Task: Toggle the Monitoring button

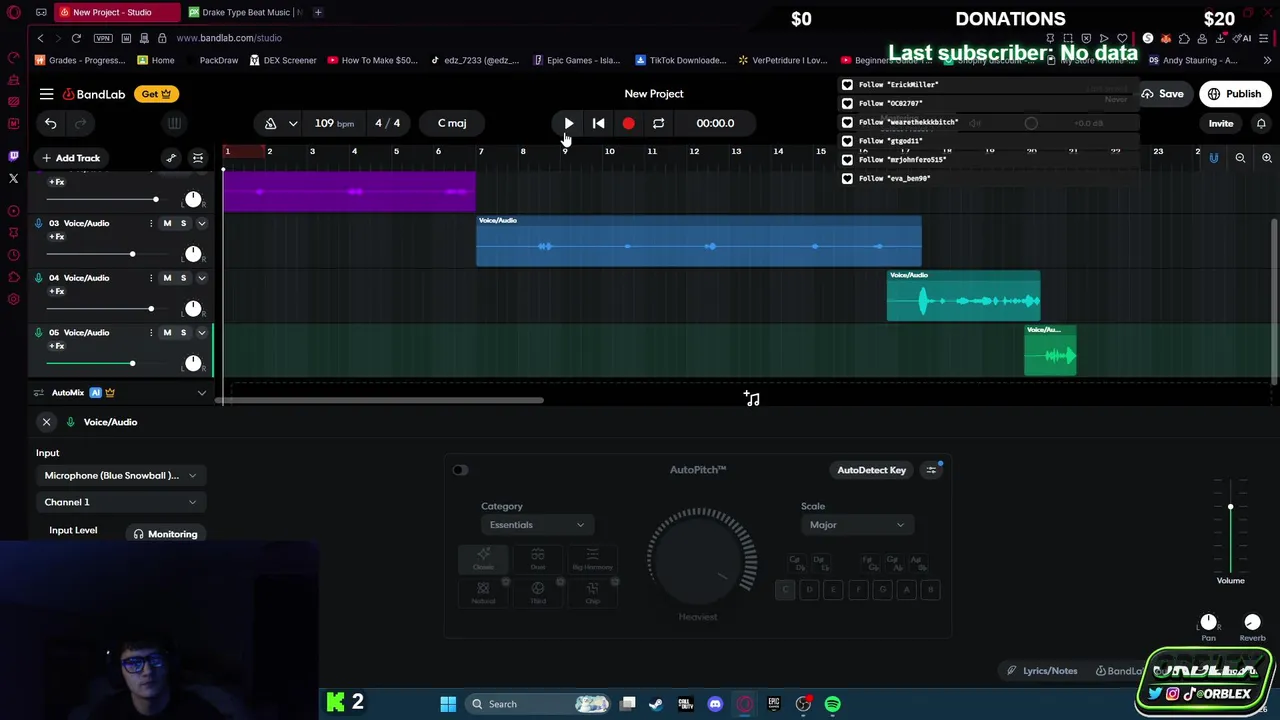Action: coord(166,534)
